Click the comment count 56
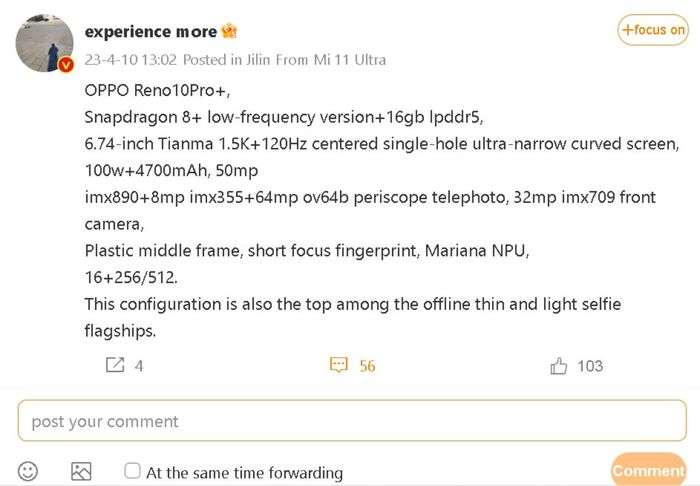 click(x=367, y=366)
